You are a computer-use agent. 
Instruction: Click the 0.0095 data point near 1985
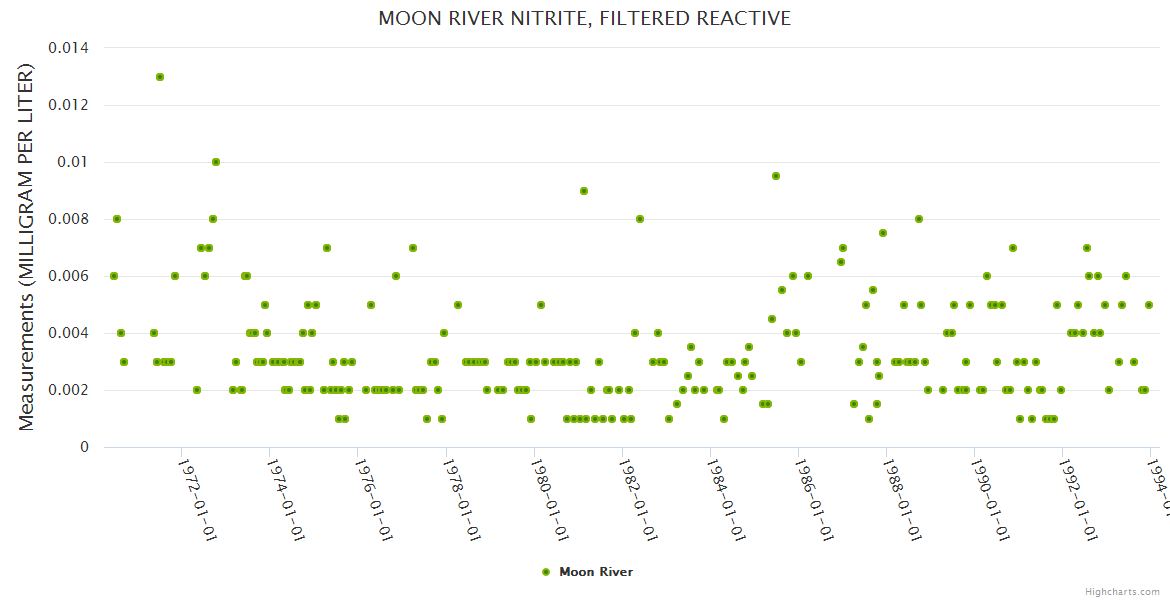[x=776, y=176]
